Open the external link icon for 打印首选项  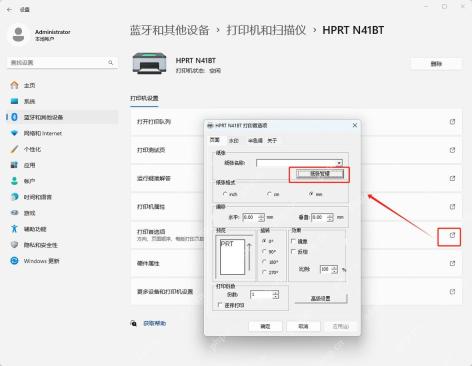coord(452,235)
